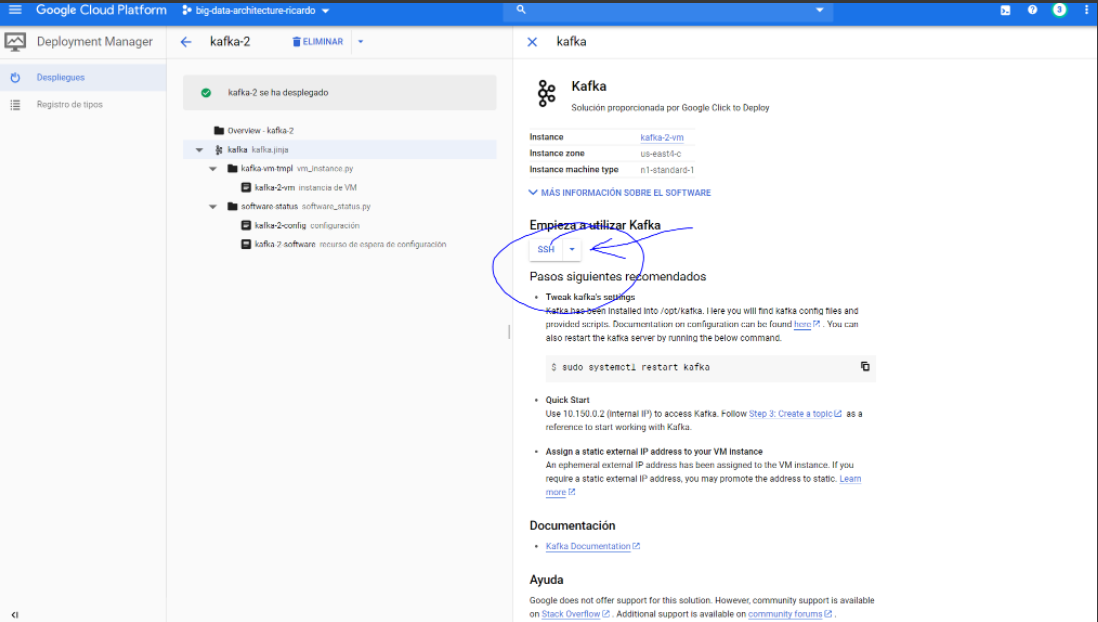
Task: Open the project selector big-data-architecture-ricardo
Action: (256, 10)
